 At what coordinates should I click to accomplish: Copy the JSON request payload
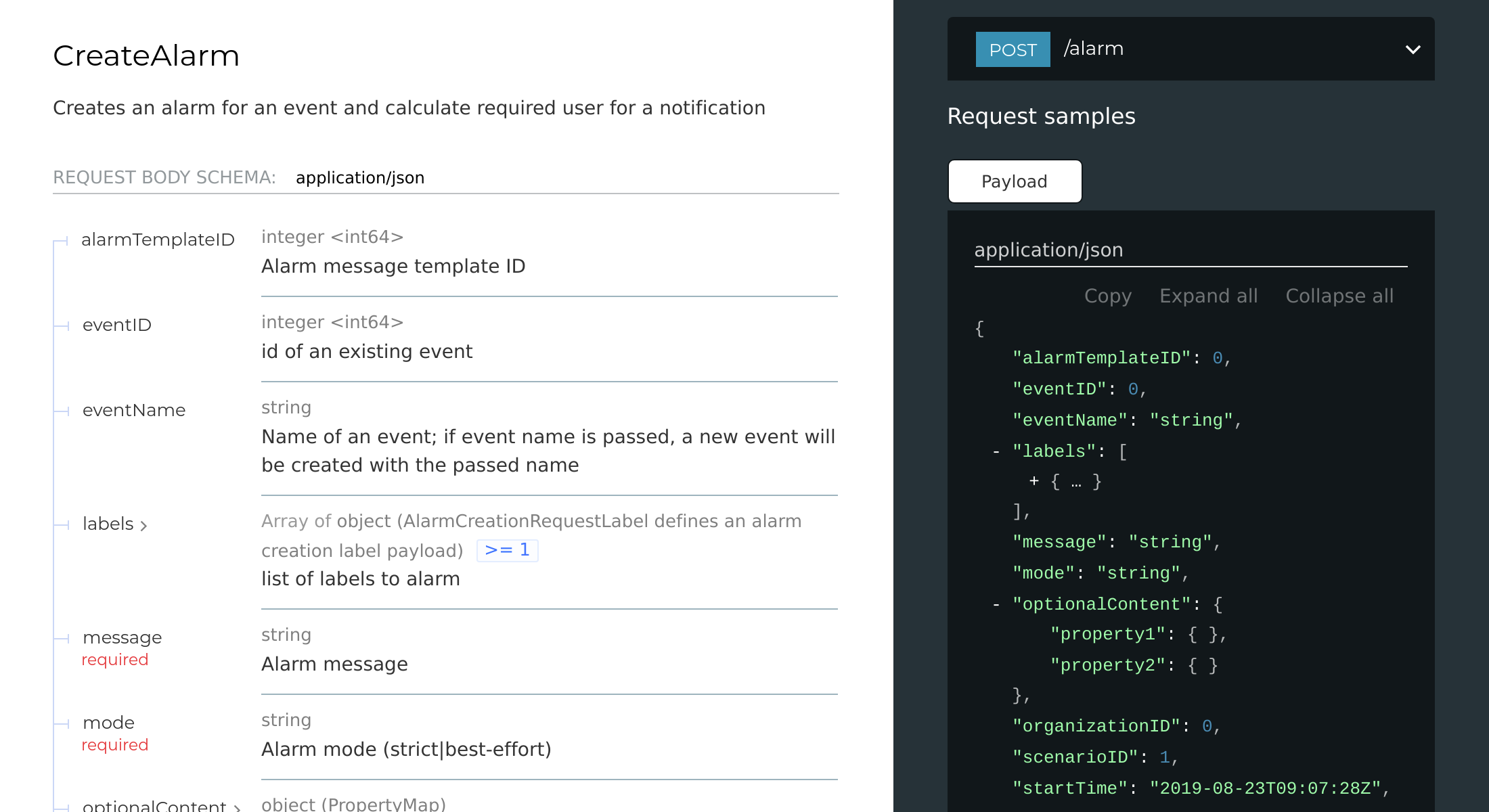coord(1108,296)
